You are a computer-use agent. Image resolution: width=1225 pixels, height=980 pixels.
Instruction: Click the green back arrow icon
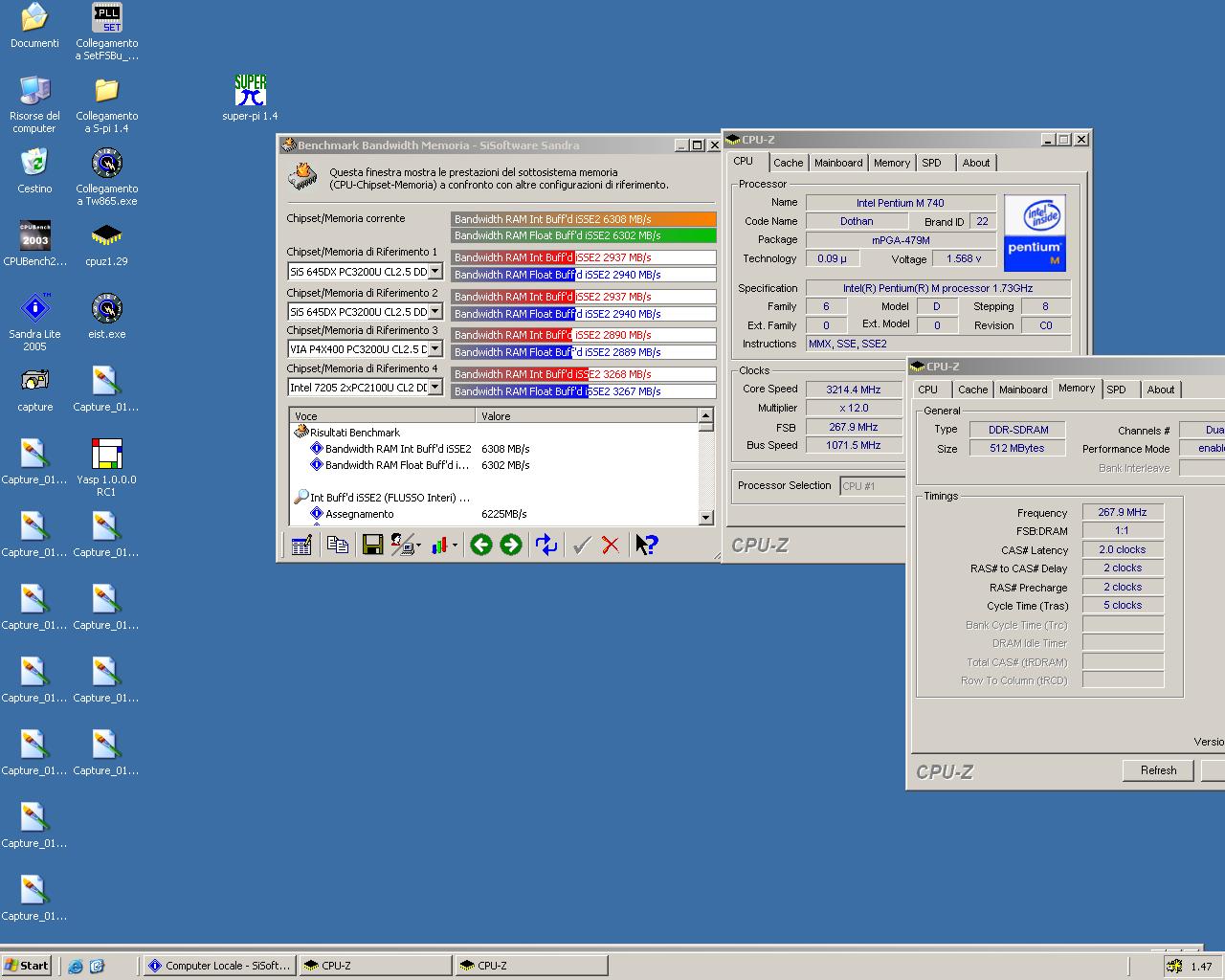coord(481,545)
